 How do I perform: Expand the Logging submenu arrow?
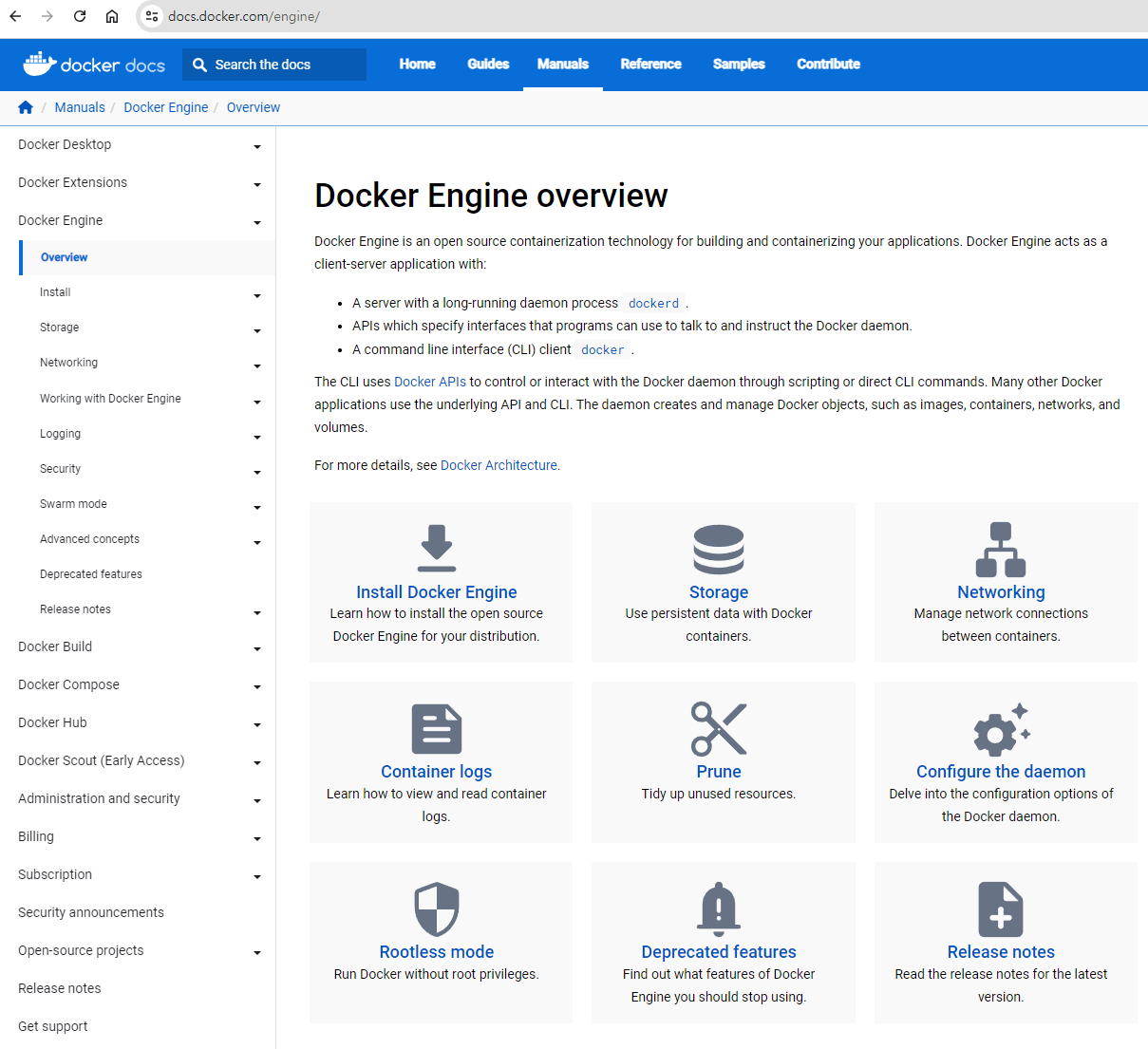[x=257, y=437]
